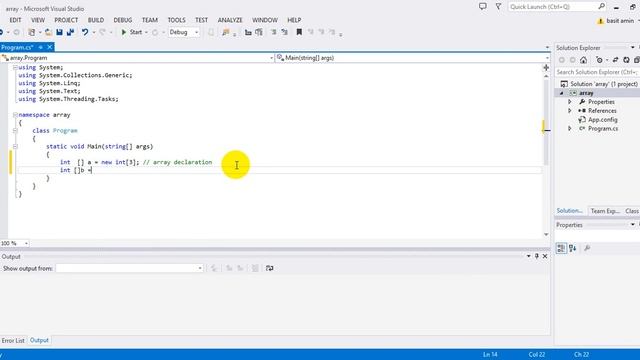This screenshot has height=360, width=640.
Task: Click the Property Pages wrench icon
Action: 587,248
